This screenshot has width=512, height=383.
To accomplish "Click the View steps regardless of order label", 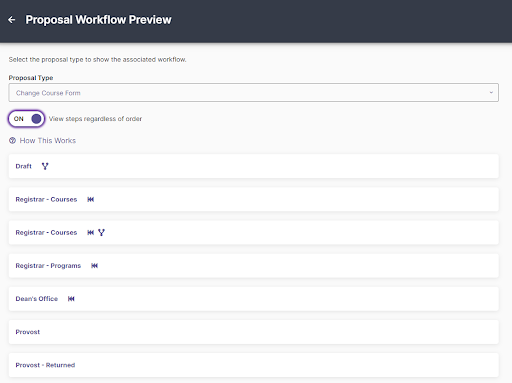I will click(95, 119).
